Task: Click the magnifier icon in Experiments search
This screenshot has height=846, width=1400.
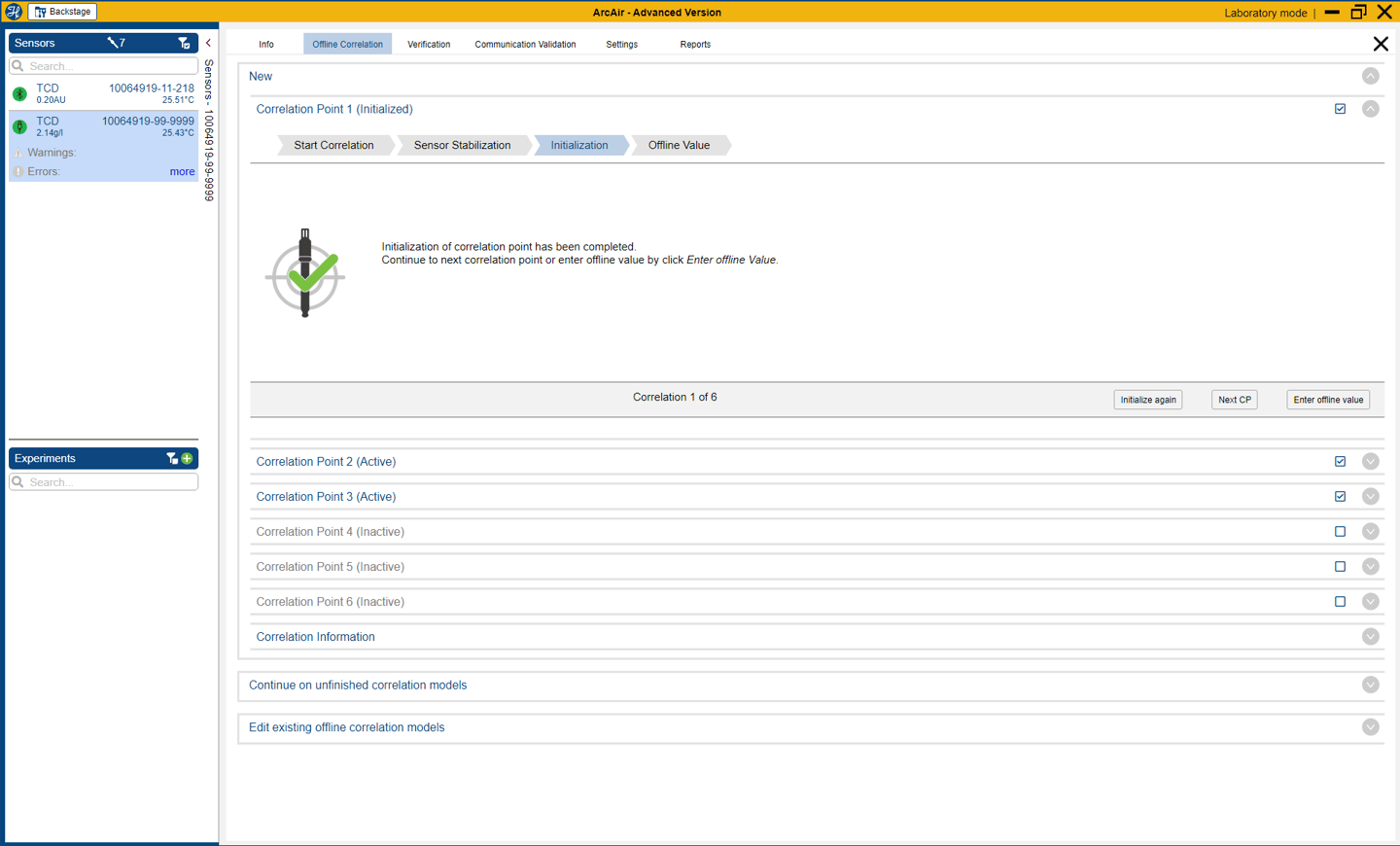Action: coord(17,482)
